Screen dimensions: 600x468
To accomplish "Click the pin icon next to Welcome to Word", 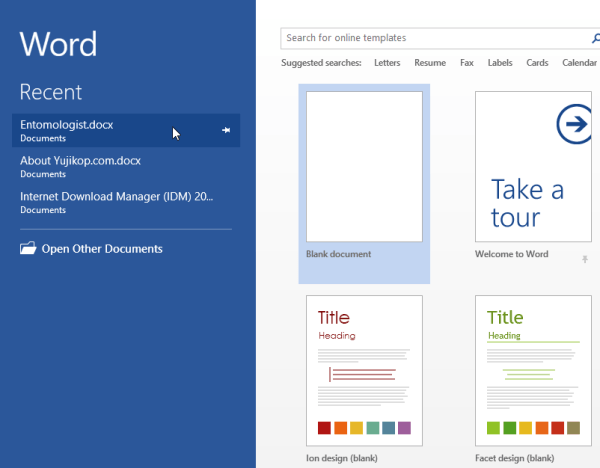I will pos(585,259).
